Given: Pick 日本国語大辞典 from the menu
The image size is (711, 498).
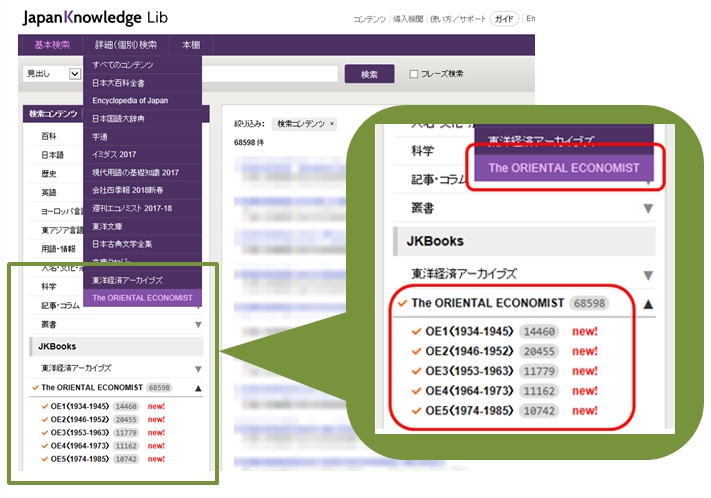Looking at the screenshot, I should point(142,119).
